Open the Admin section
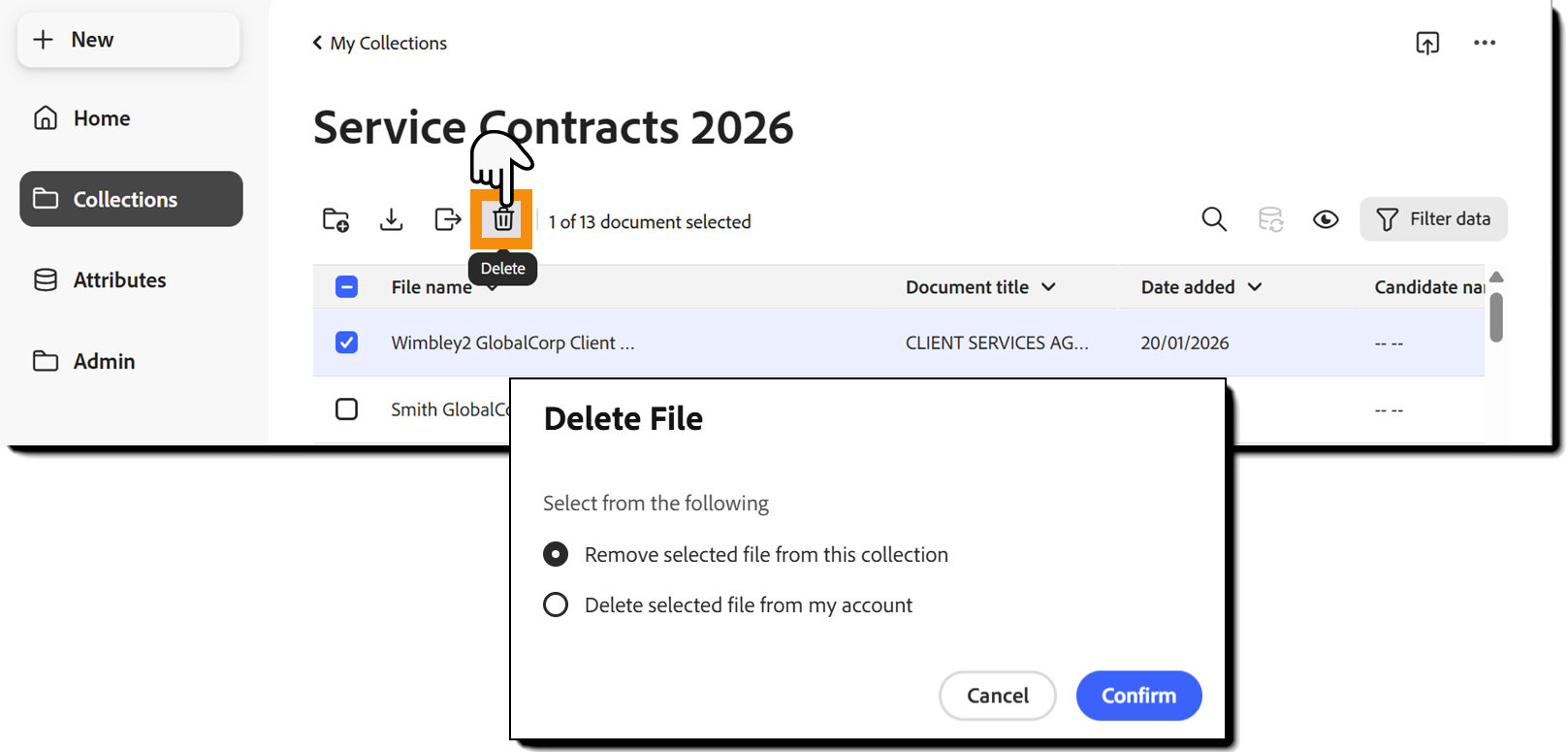Viewport: 1568px width, 752px height. tap(104, 361)
